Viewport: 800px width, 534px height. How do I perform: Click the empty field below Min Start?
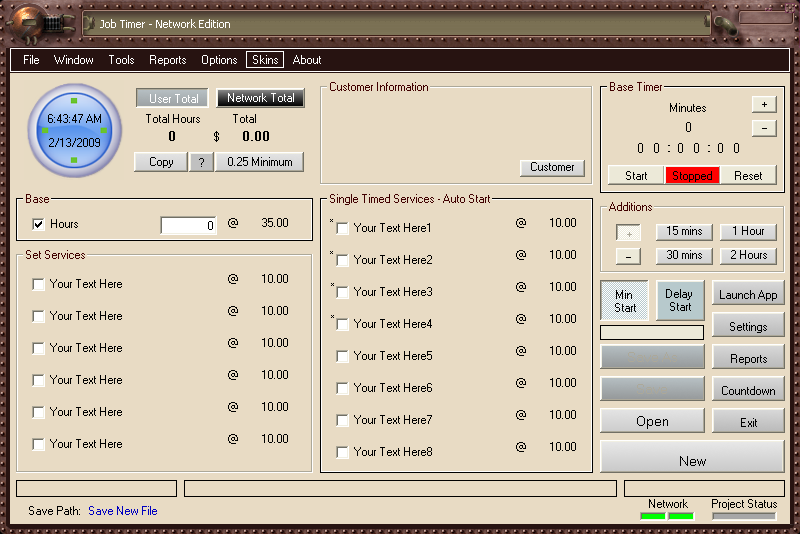652,333
